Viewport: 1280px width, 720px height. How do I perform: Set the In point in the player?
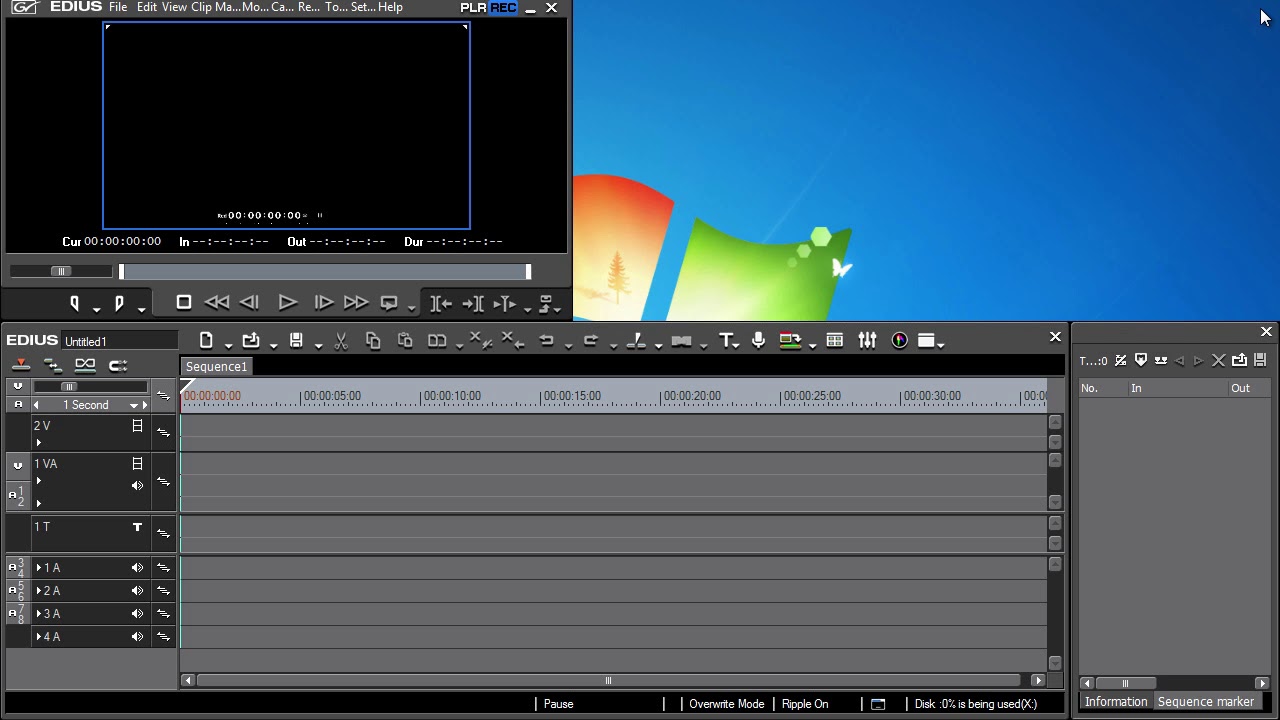coord(74,303)
